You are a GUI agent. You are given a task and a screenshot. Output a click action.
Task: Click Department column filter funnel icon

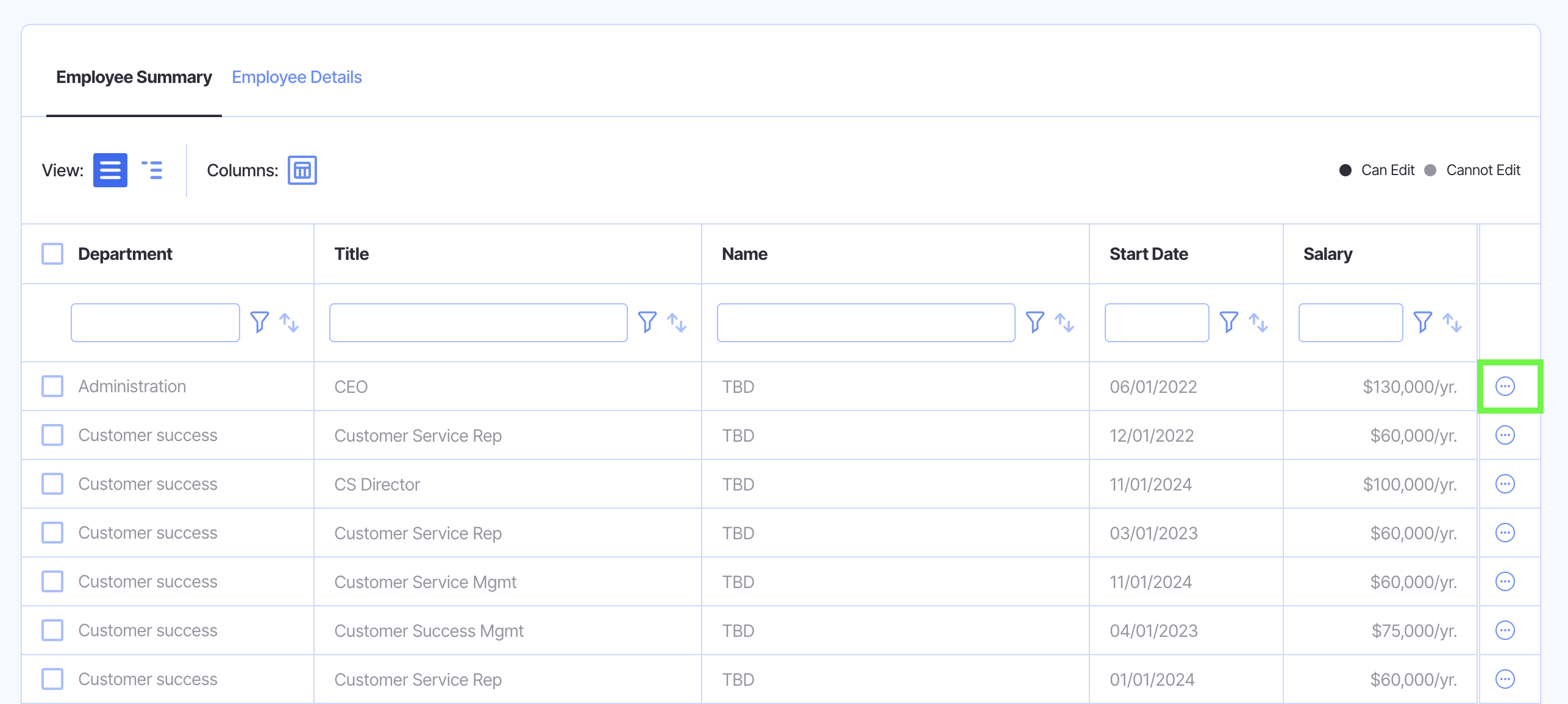coord(259,322)
